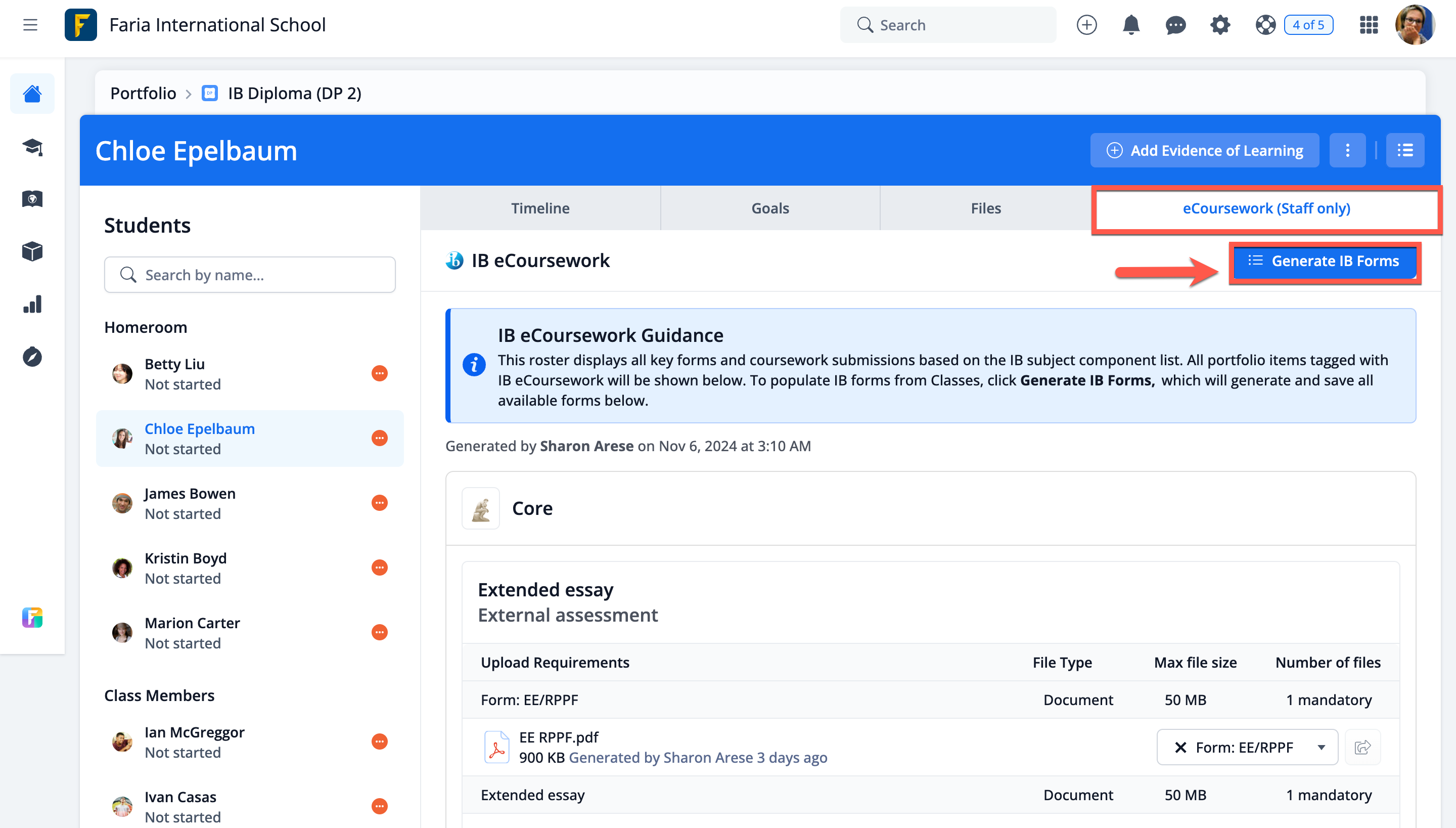1456x828 pixels.
Task: Expand the hamburger navigation menu
Action: click(30, 25)
